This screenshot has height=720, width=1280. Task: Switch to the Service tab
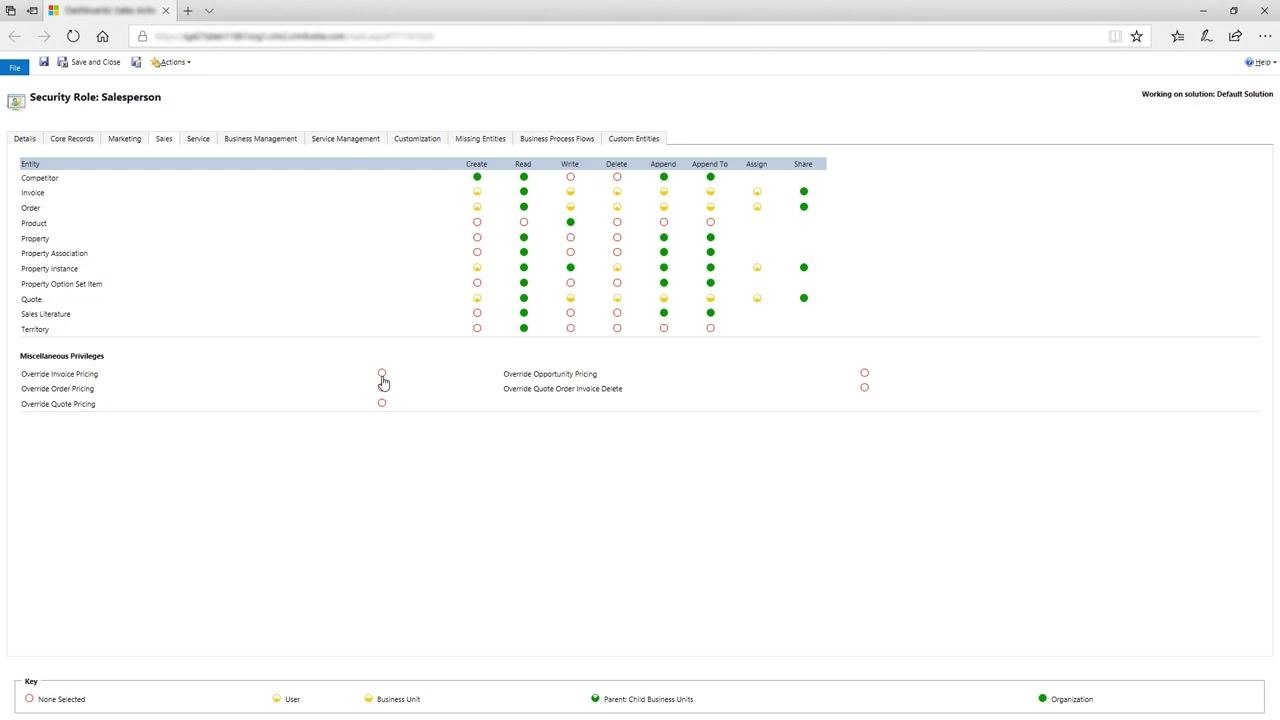pyautogui.click(x=198, y=139)
